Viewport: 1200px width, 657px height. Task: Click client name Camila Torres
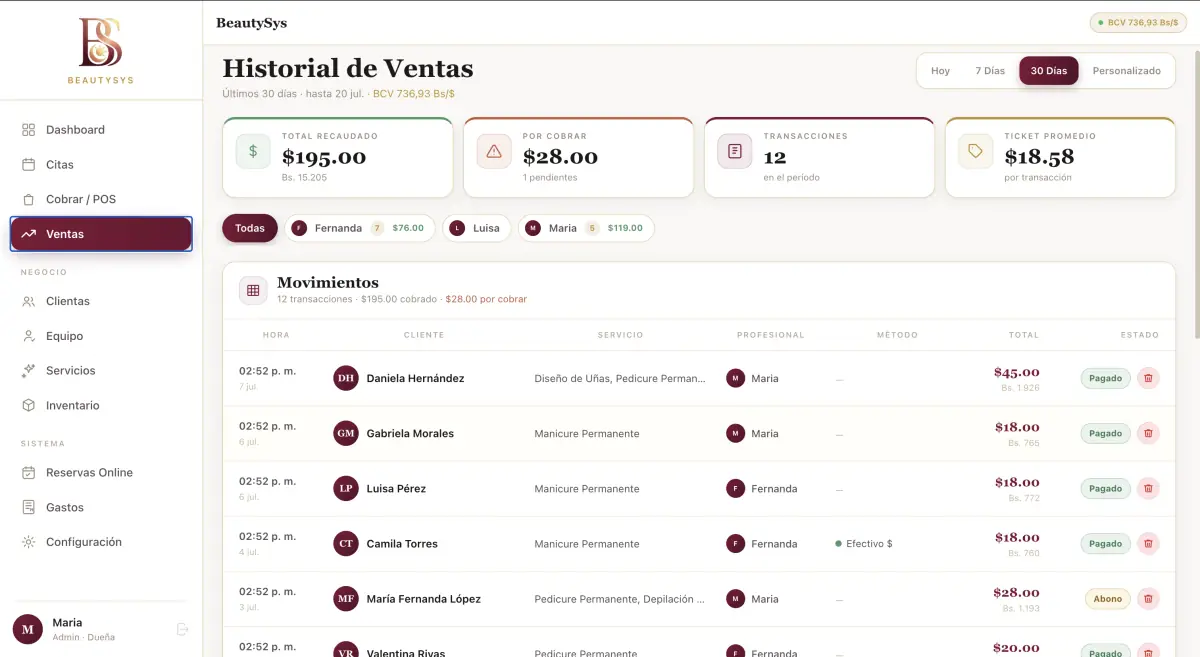[x=402, y=544]
